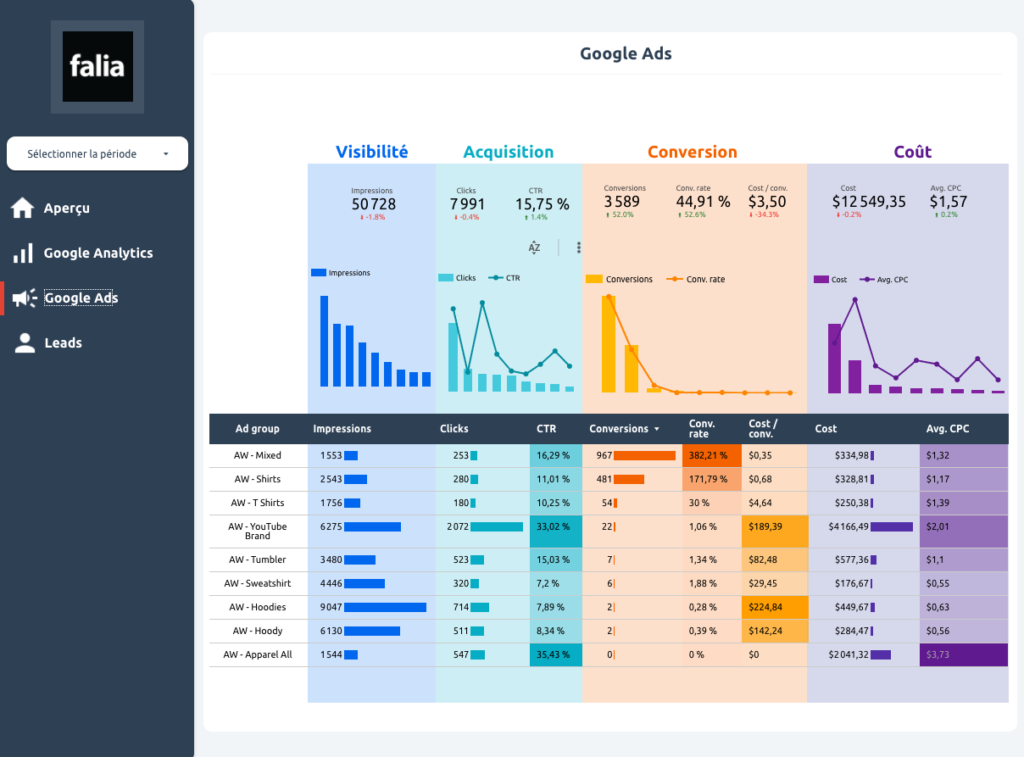The image size is (1024, 757).
Task: Open the Sélectionner la période dropdown
Action: [x=97, y=153]
